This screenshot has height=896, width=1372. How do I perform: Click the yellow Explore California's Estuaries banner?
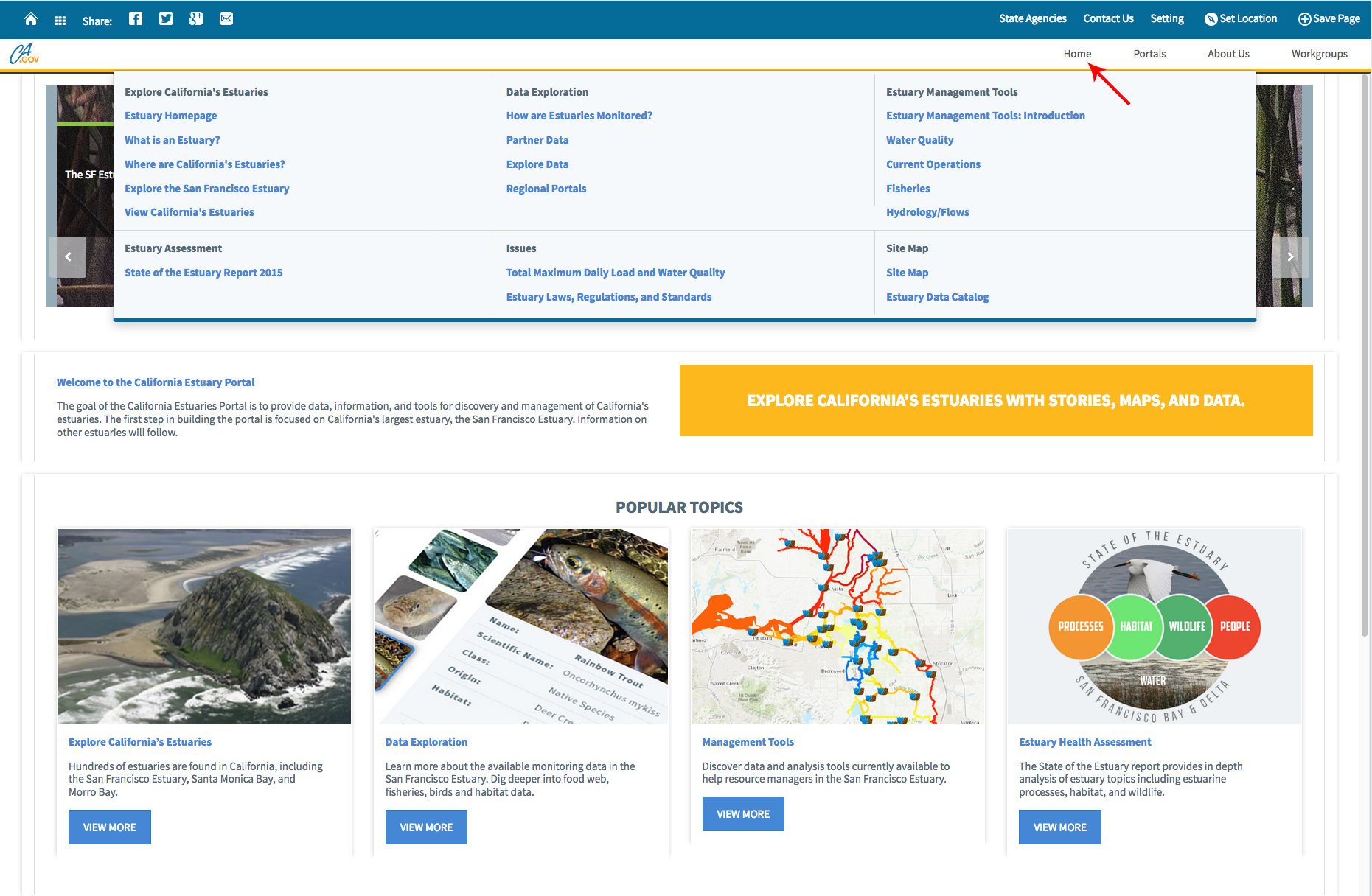click(996, 400)
